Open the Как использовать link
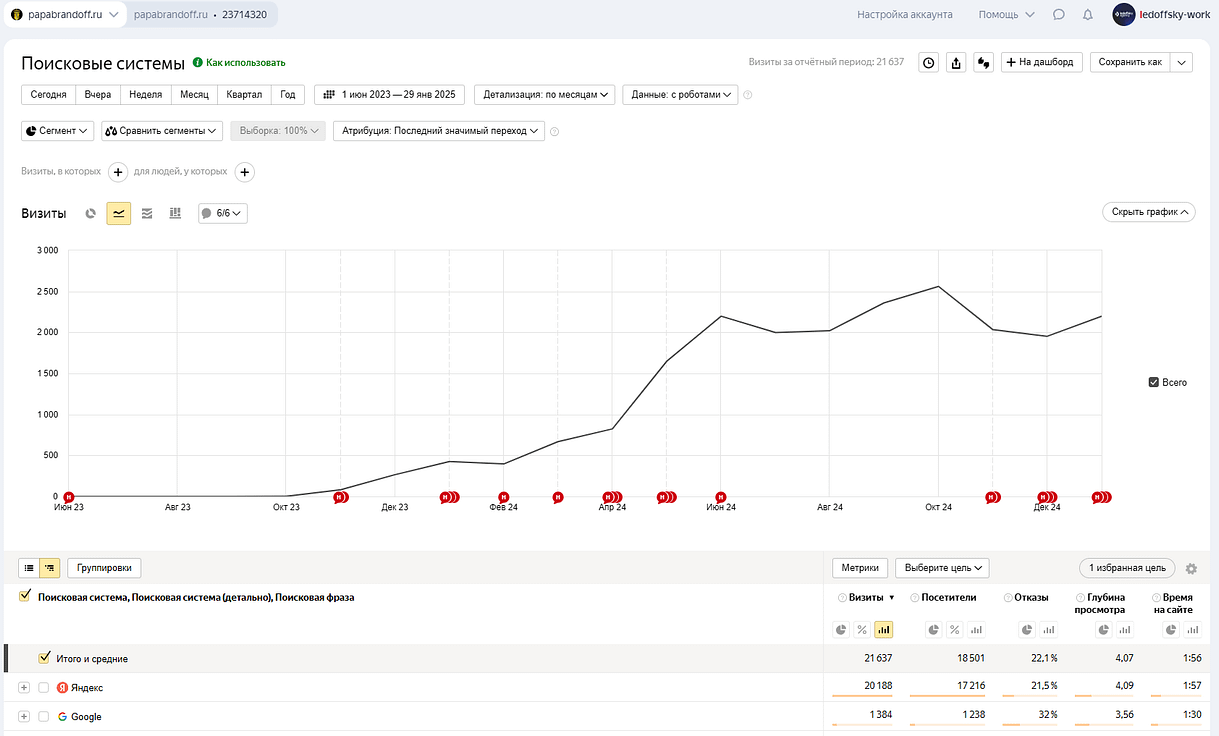This screenshot has height=736, width=1219. point(245,63)
